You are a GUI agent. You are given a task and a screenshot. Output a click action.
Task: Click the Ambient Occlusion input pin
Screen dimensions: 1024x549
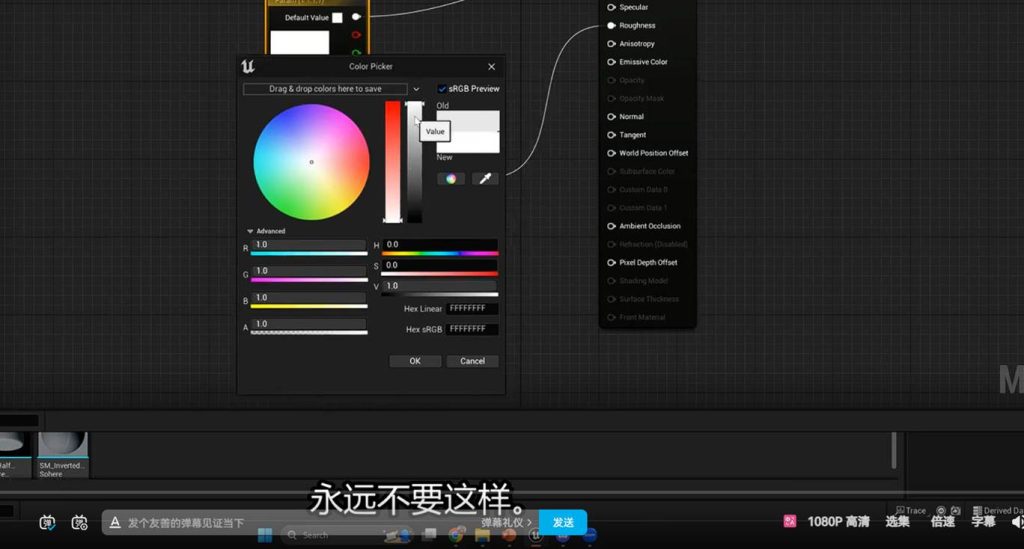tap(611, 226)
